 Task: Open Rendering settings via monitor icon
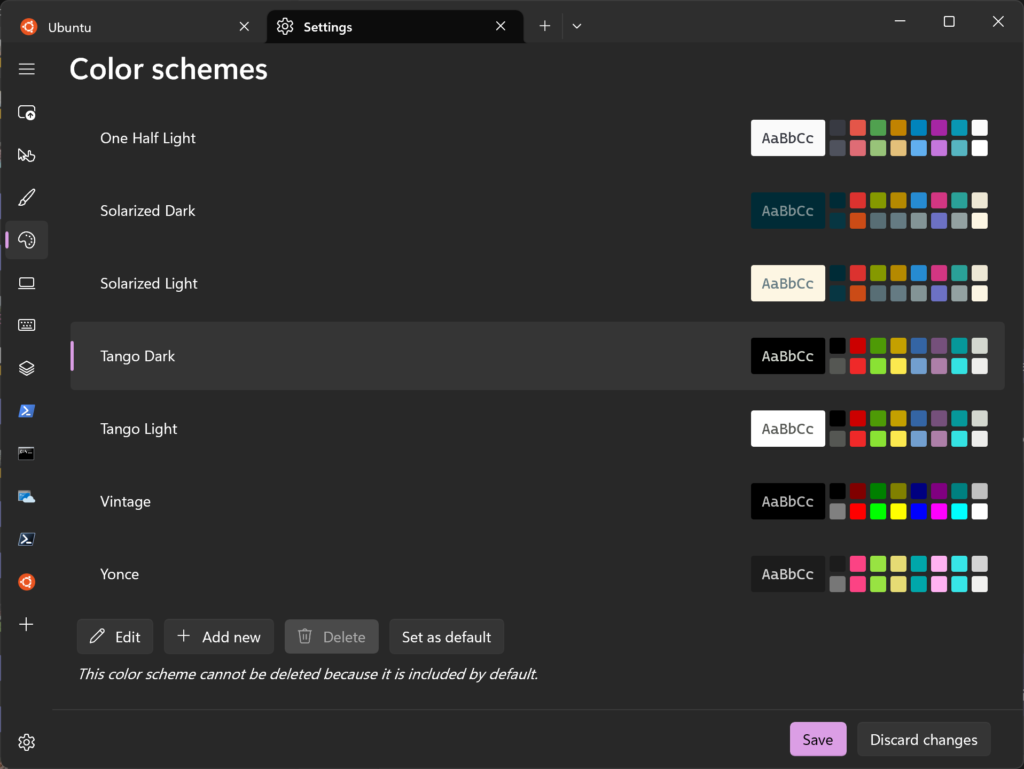click(x=26, y=283)
